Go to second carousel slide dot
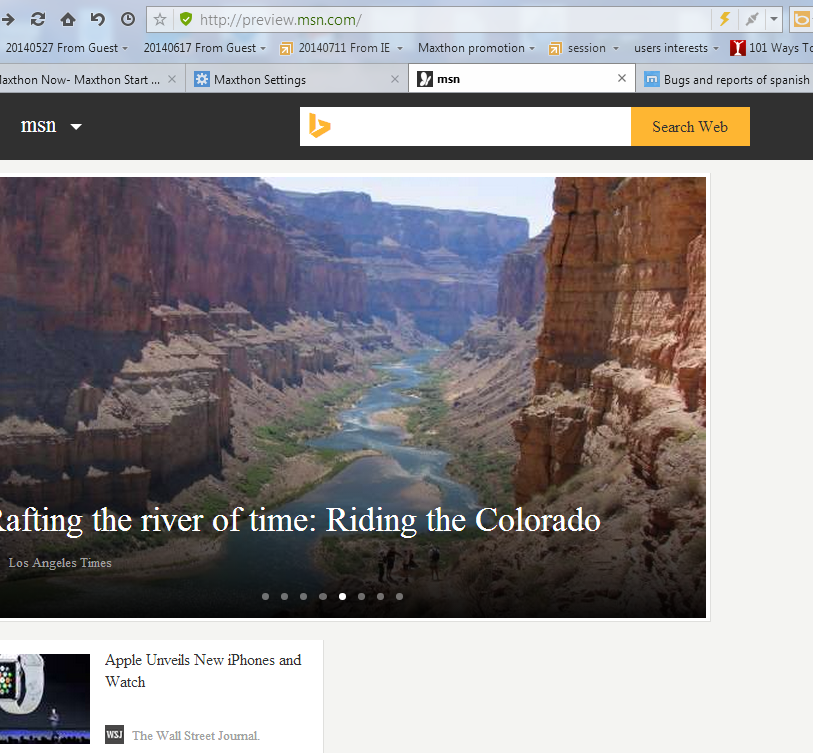Screen dimensions: 813x753 coord(285,596)
